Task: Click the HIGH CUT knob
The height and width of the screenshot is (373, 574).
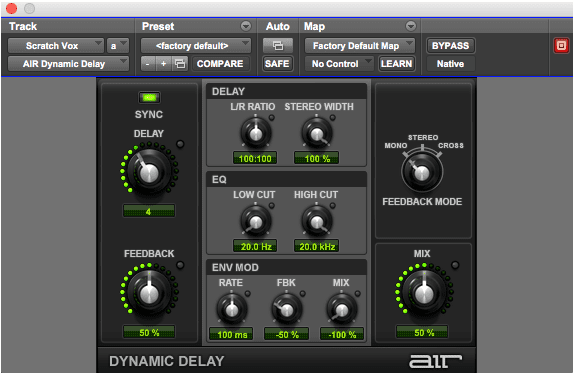Action: [317, 221]
